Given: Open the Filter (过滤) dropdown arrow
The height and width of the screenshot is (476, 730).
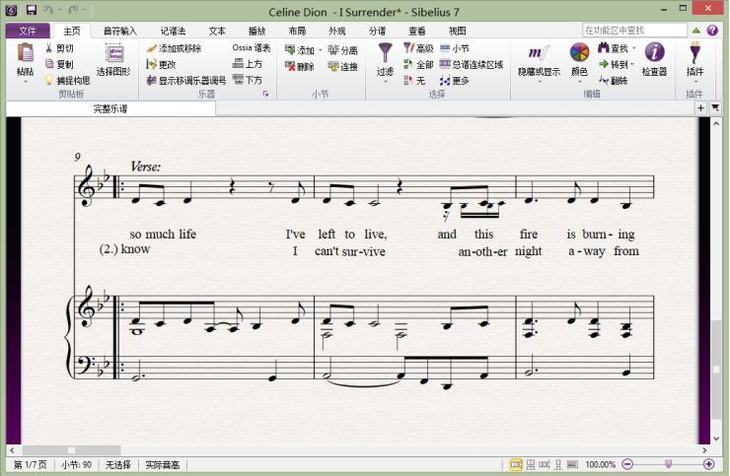Looking at the screenshot, I should pyautogui.click(x=385, y=82).
